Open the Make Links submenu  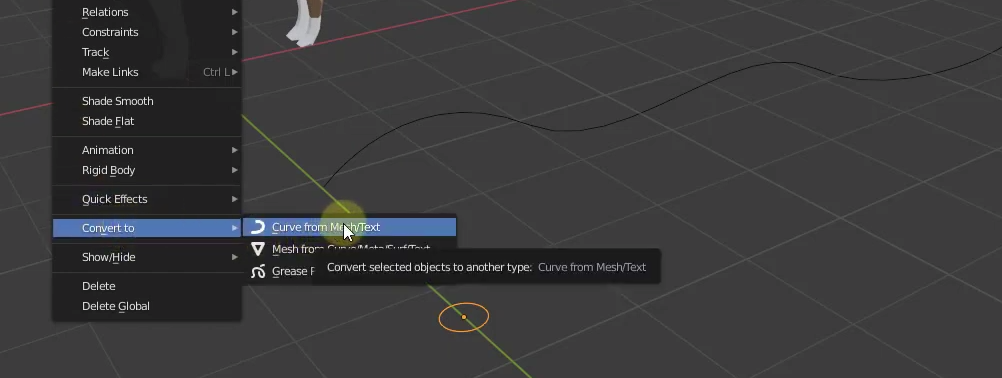146,72
